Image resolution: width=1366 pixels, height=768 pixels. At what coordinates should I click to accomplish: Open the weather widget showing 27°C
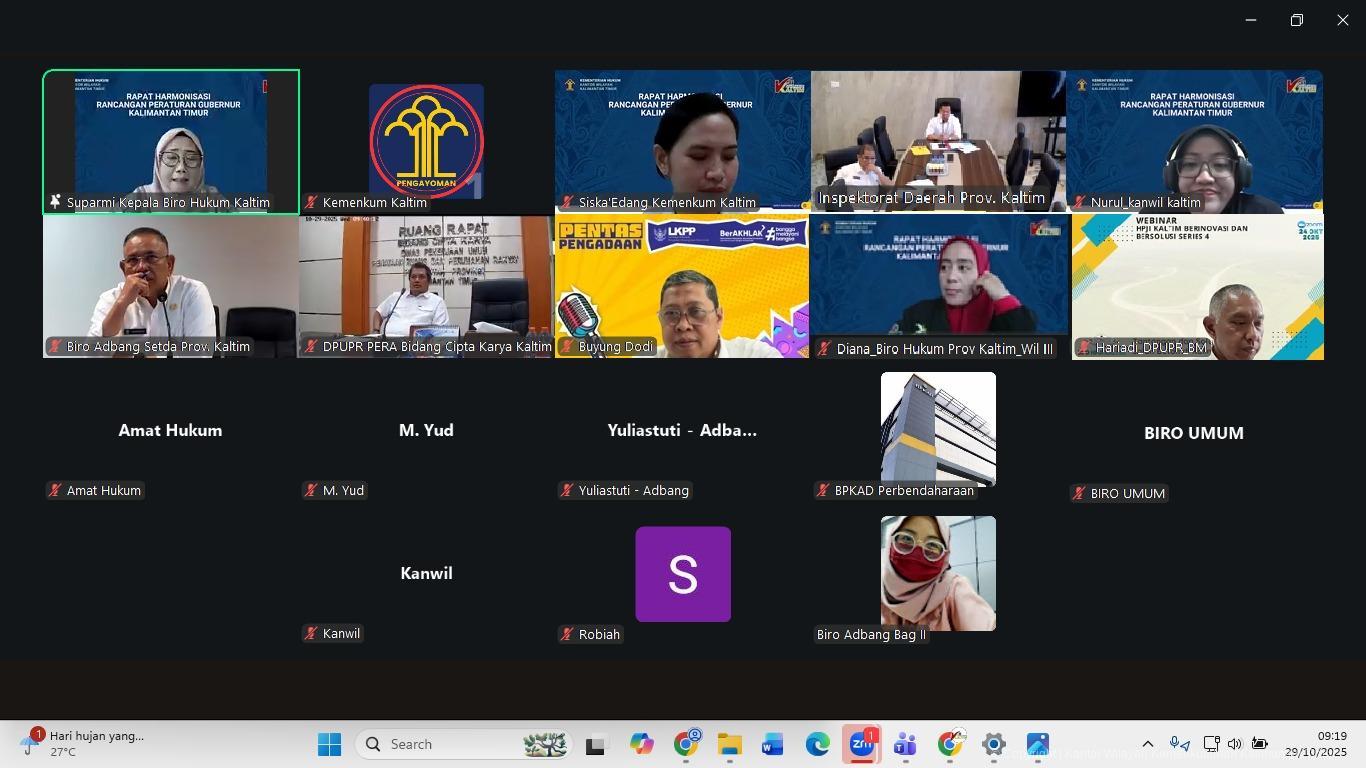click(x=85, y=744)
